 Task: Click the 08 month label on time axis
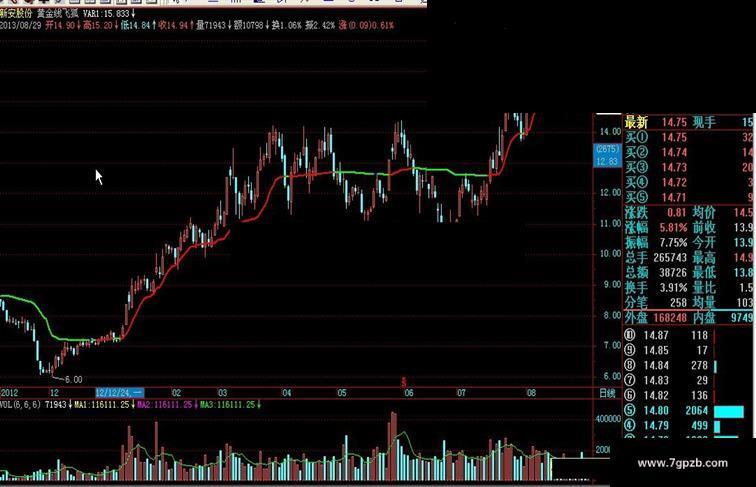[531, 393]
